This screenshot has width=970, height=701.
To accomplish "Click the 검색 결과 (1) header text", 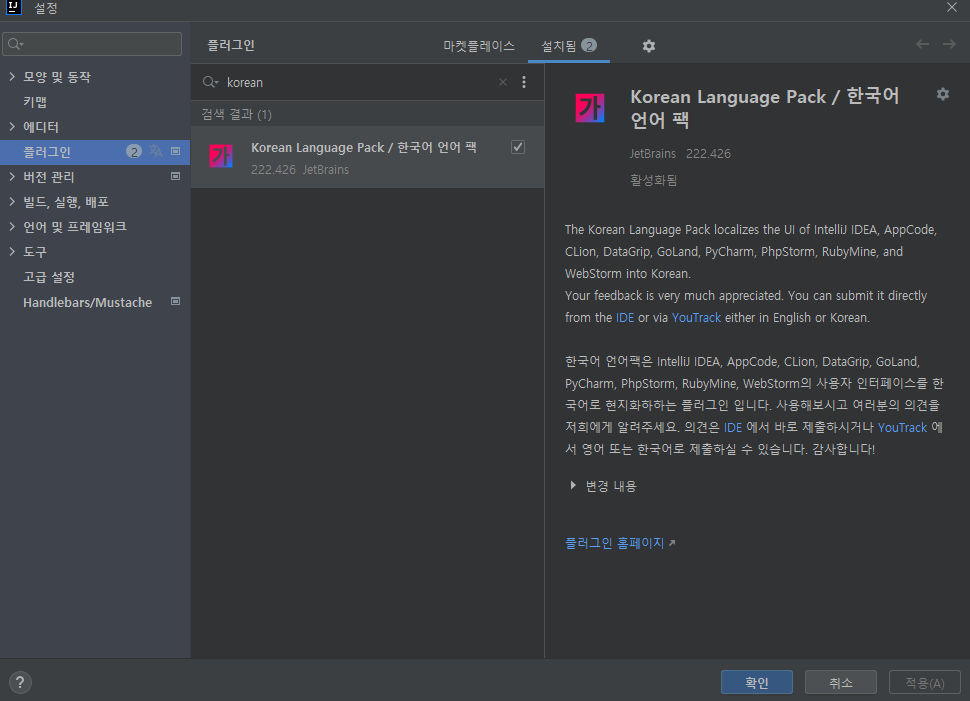I will pyautogui.click(x=236, y=114).
